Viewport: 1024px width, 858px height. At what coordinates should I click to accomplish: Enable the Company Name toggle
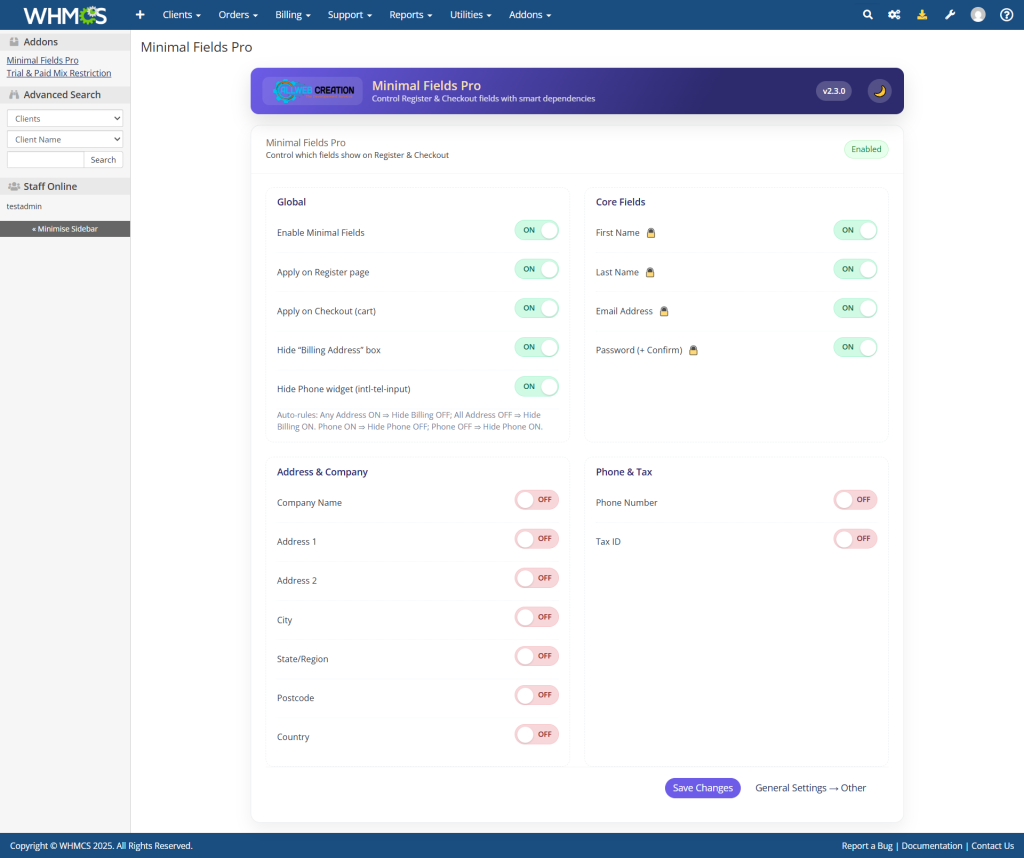pyautogui.click(x=536, y=500)
